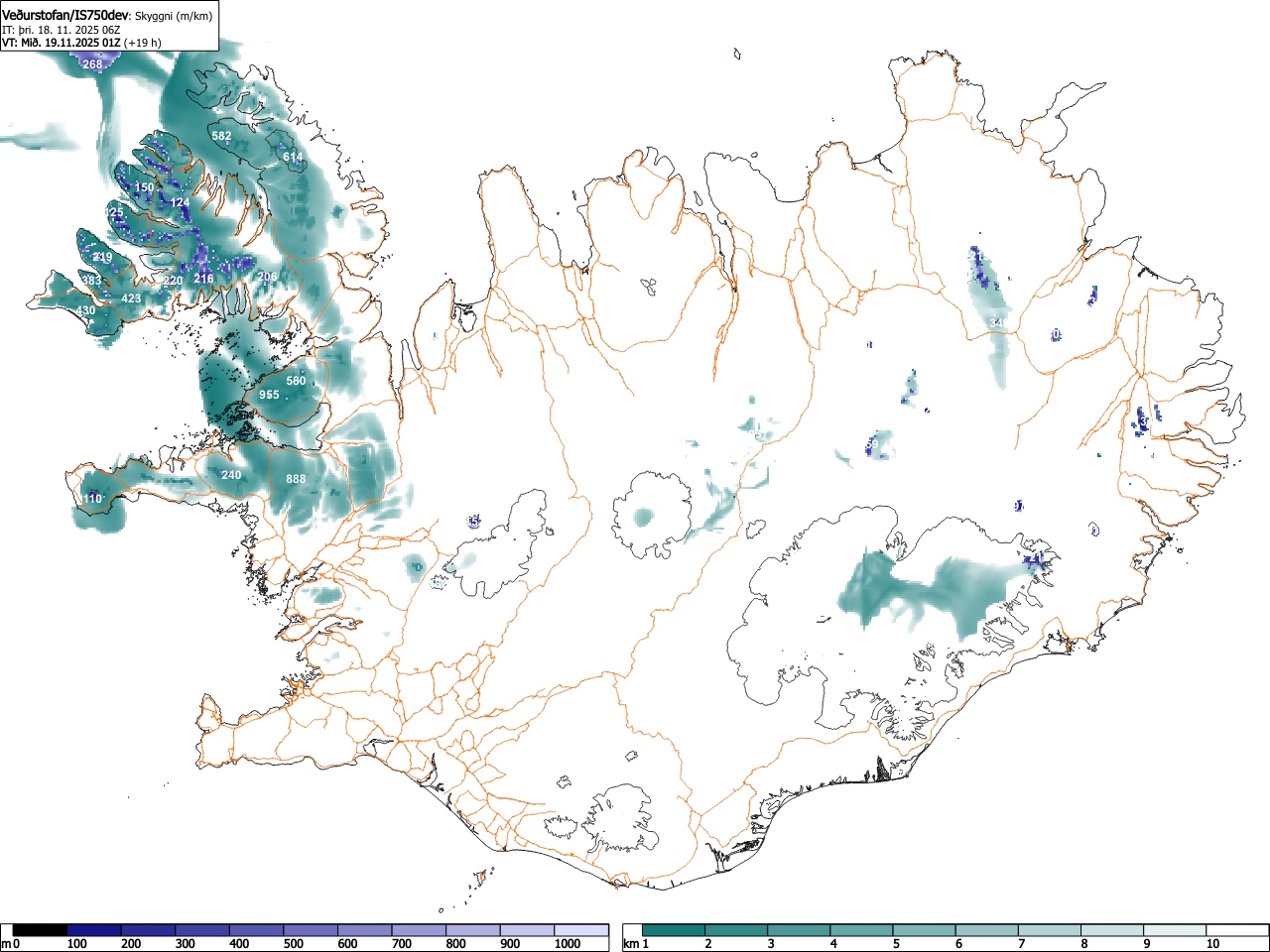This screenshot has height=952, width=1270.
Task: Click the 110 visibility value on map
Action: pos(92,498)
